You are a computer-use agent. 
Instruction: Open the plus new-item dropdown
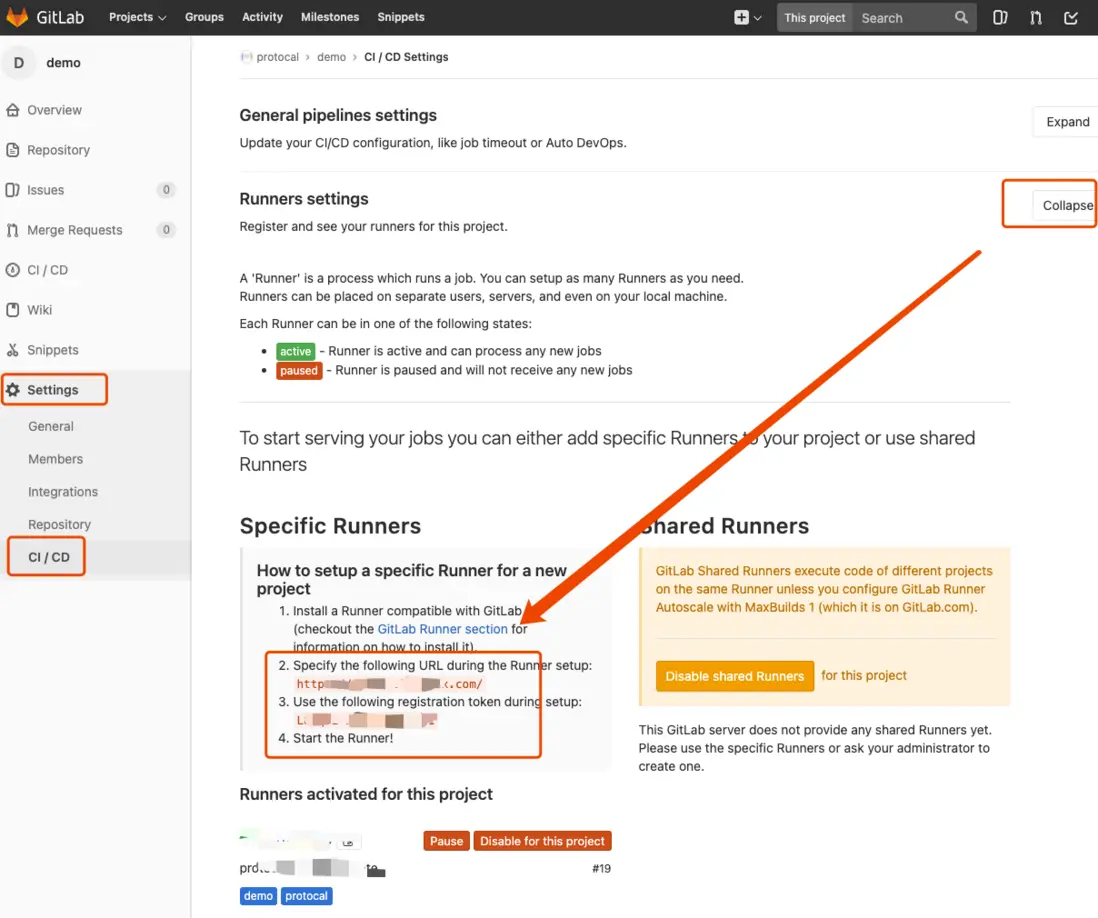[747, 18]
